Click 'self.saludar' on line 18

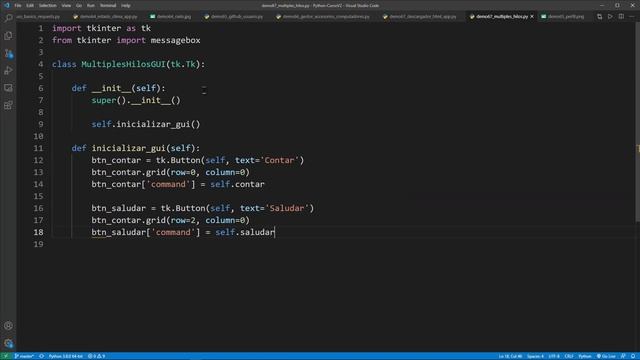[x=245, y=232]
